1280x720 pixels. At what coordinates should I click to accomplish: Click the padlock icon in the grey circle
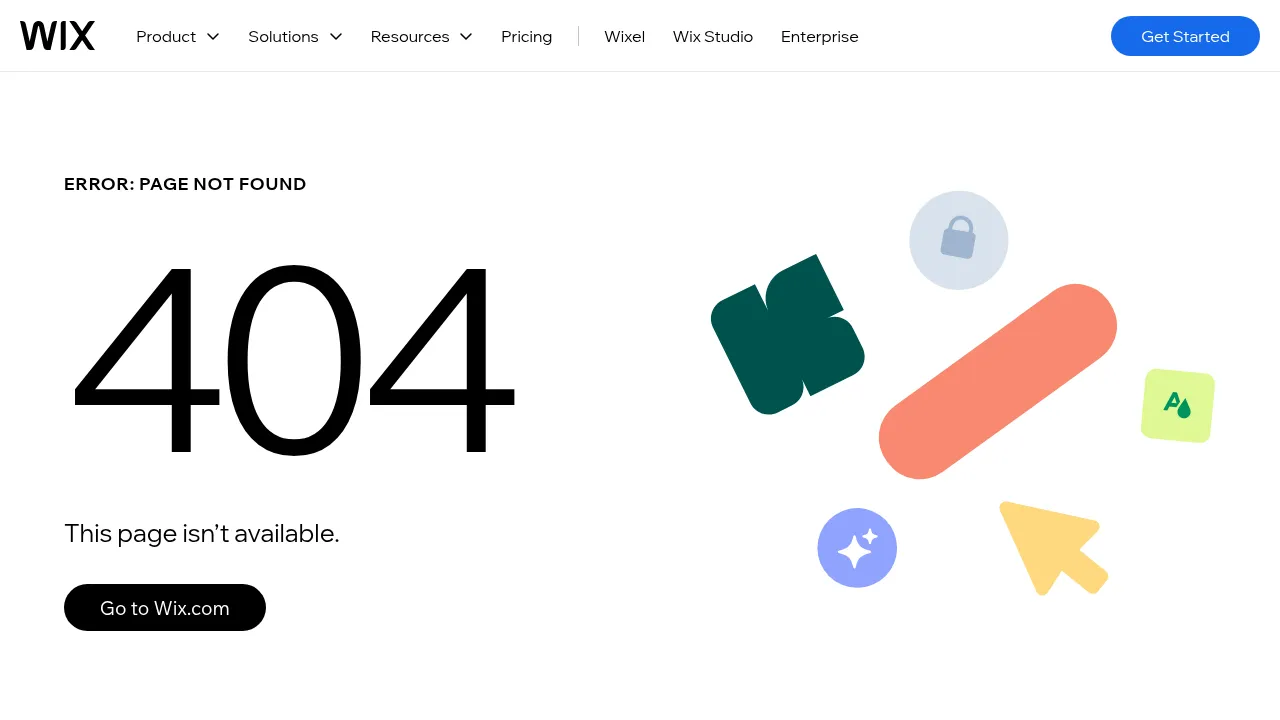click(x=958, y=239)
